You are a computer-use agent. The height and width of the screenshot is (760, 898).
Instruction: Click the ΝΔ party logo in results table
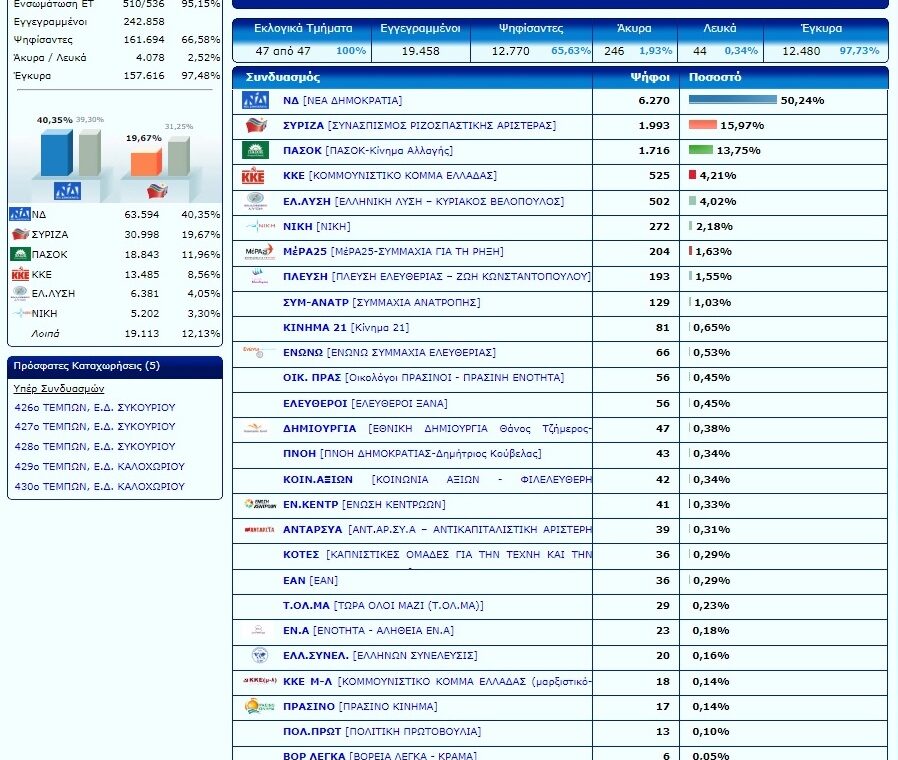255,100
